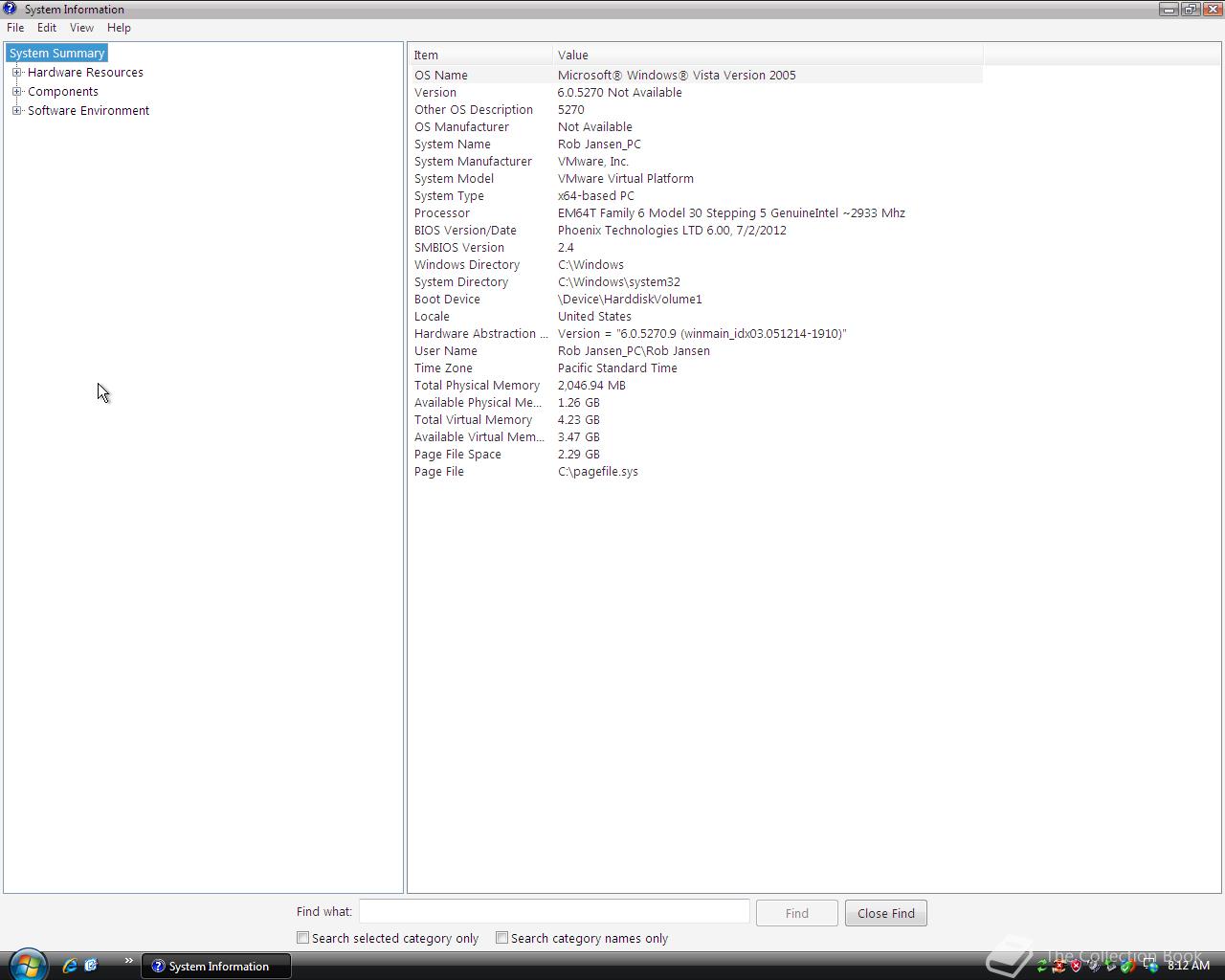The height and width of the screenshot is (980, 1225).
Task: Select the Hardware Abstraction Layer row
Action: click(x=696, y=333)
